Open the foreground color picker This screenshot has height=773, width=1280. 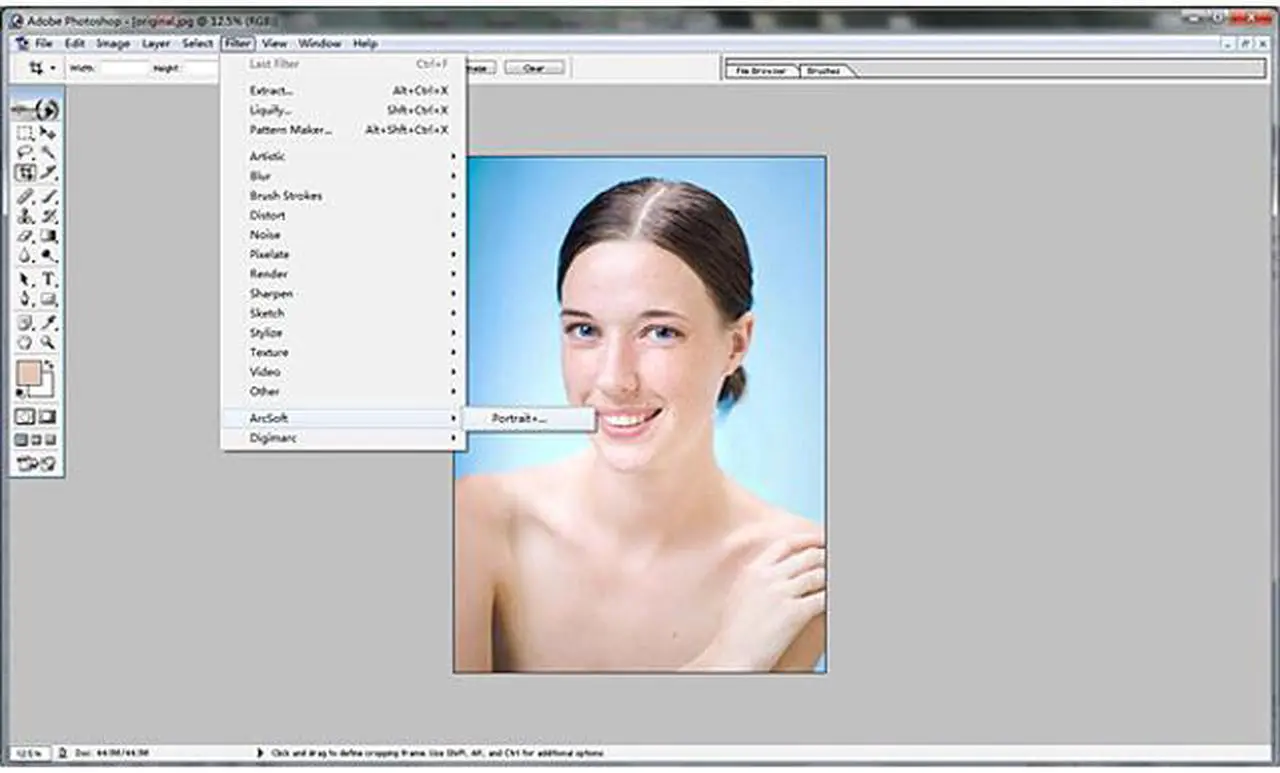(30, 373)
